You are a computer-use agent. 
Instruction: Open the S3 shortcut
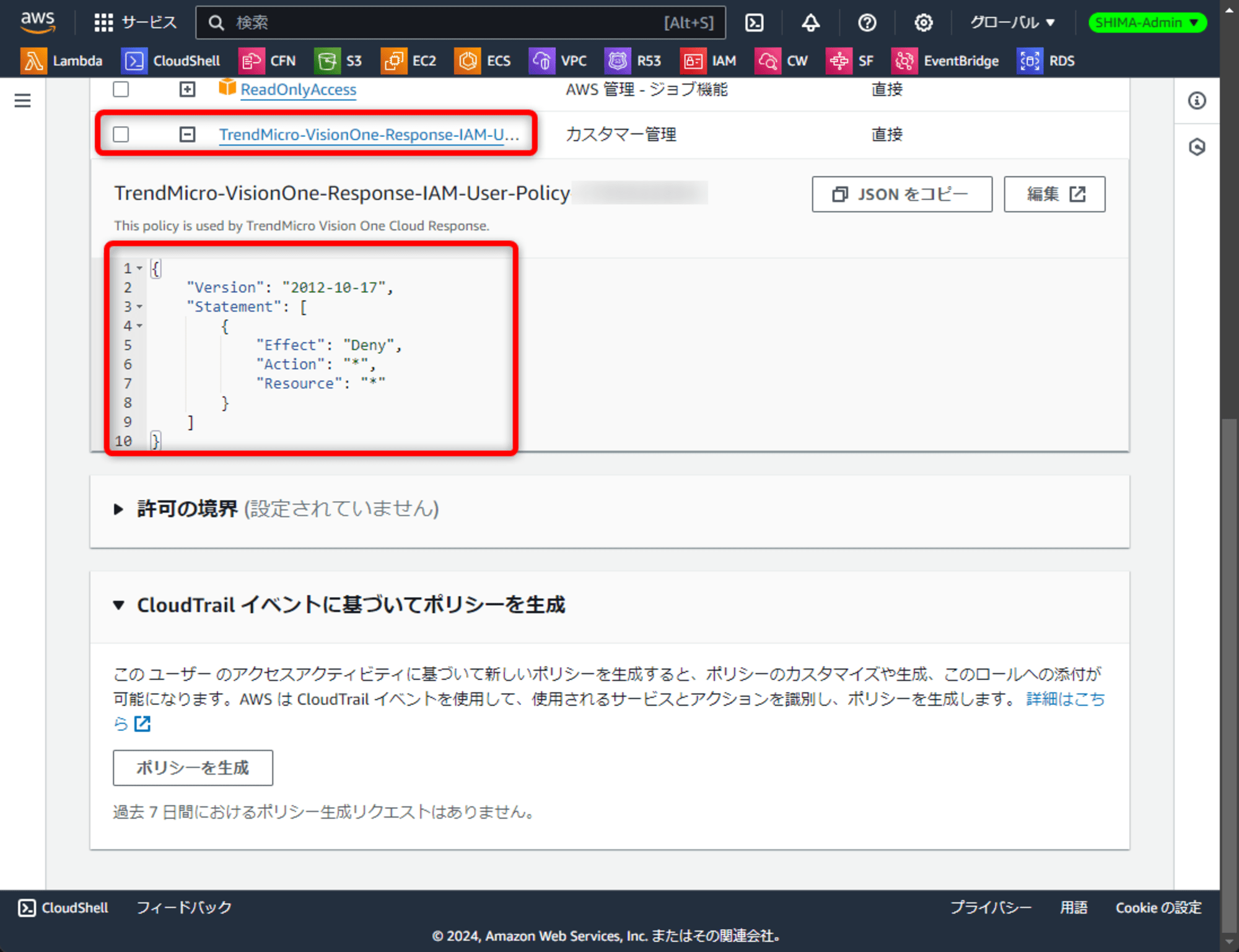[338, 61]
